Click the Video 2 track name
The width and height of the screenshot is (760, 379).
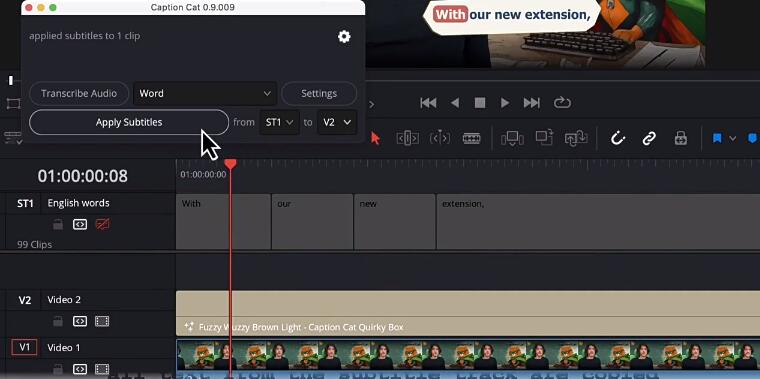[x=64, y=300]
